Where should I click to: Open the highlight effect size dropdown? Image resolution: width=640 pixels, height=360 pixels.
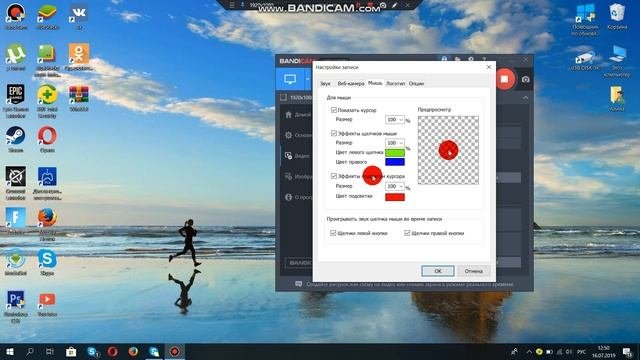[395, 186]
